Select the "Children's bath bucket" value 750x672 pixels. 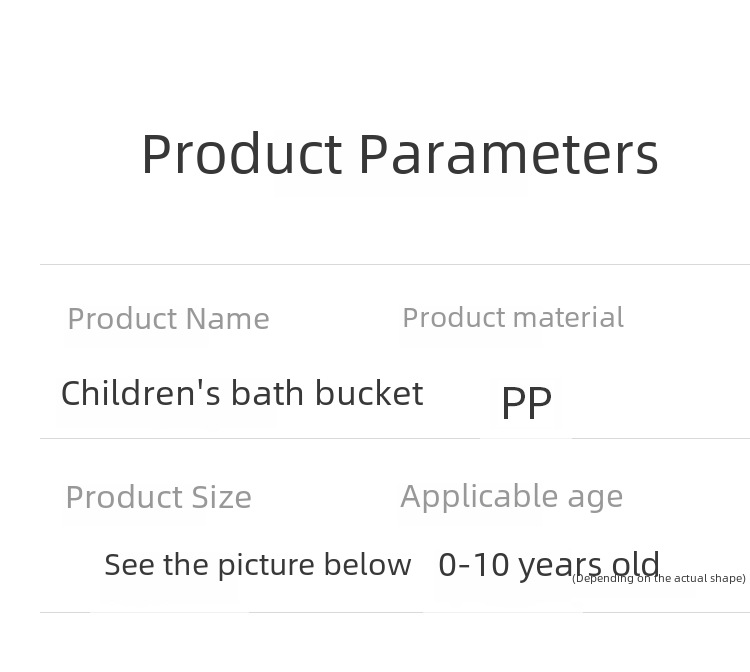click(242, 393)
